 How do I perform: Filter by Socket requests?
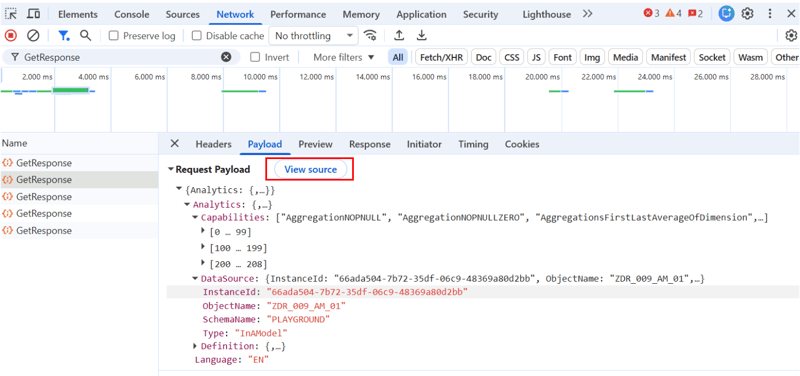coord(712,57)
